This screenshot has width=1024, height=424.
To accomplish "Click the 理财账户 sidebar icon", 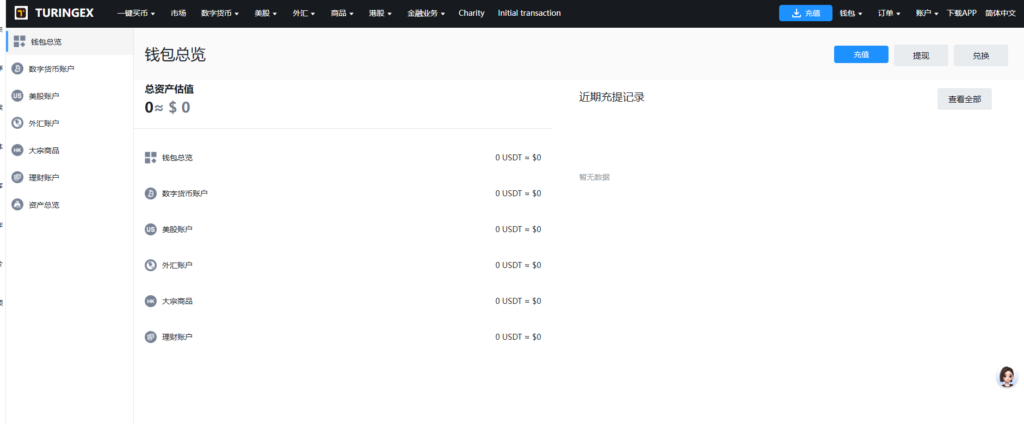I will tap(18, 177).
